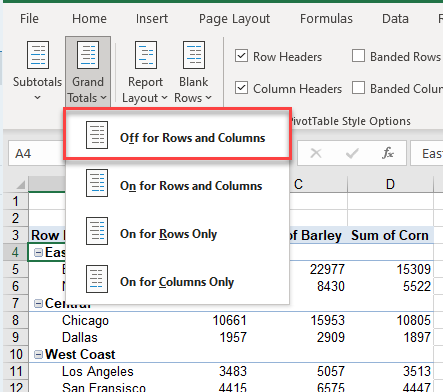Click the Dallas cell
Screen dimensions: 443x392
[80, 337]
